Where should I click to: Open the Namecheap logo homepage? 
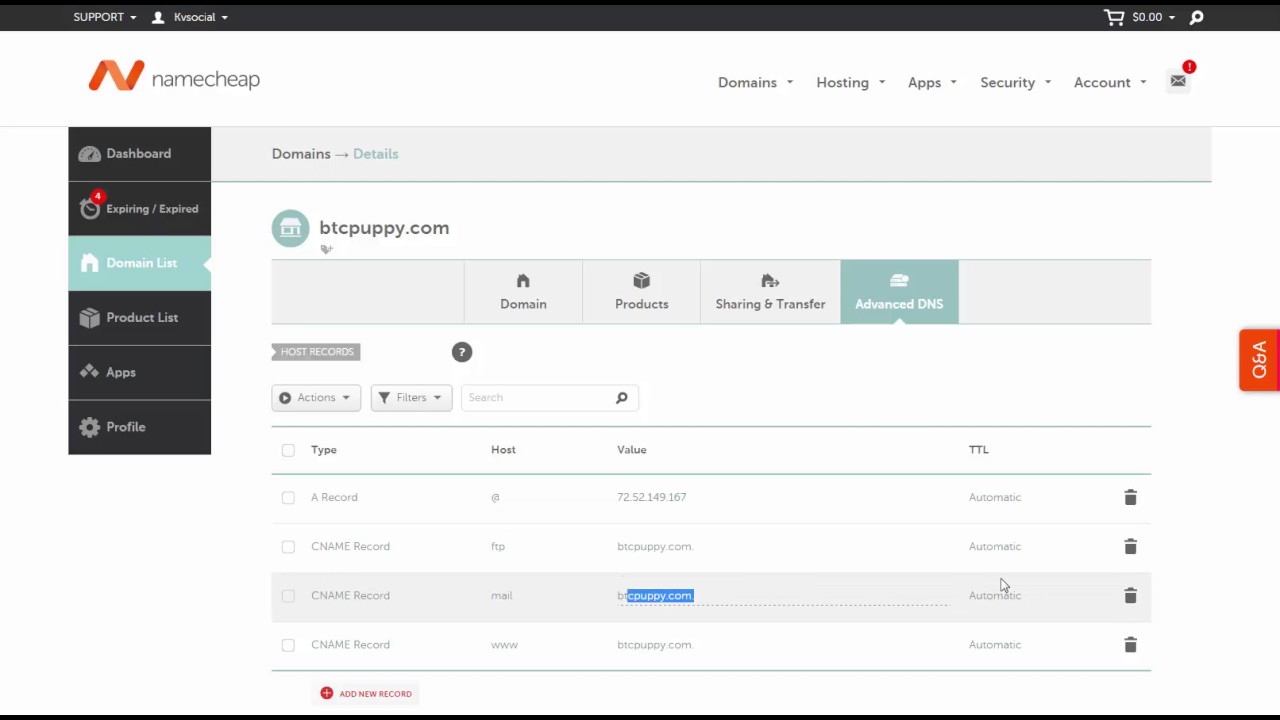coord(174,76)
